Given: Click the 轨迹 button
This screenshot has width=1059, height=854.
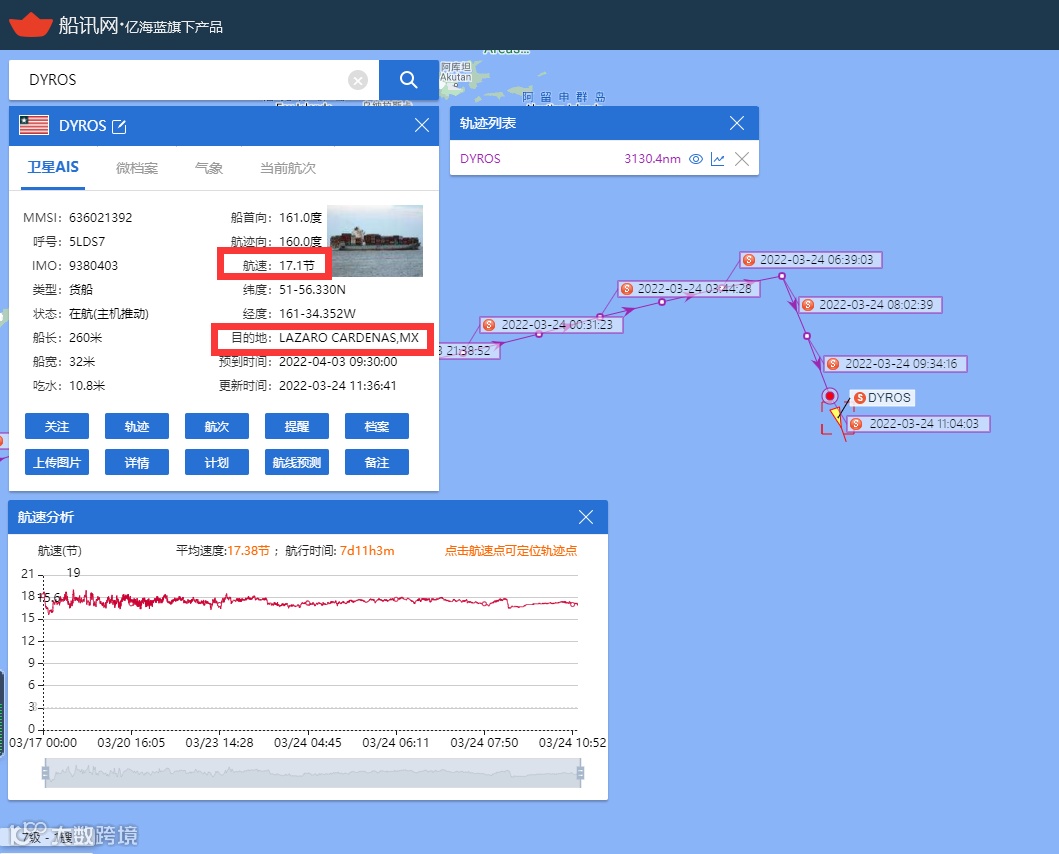Looking at the screenshot, I should [136, 426].
